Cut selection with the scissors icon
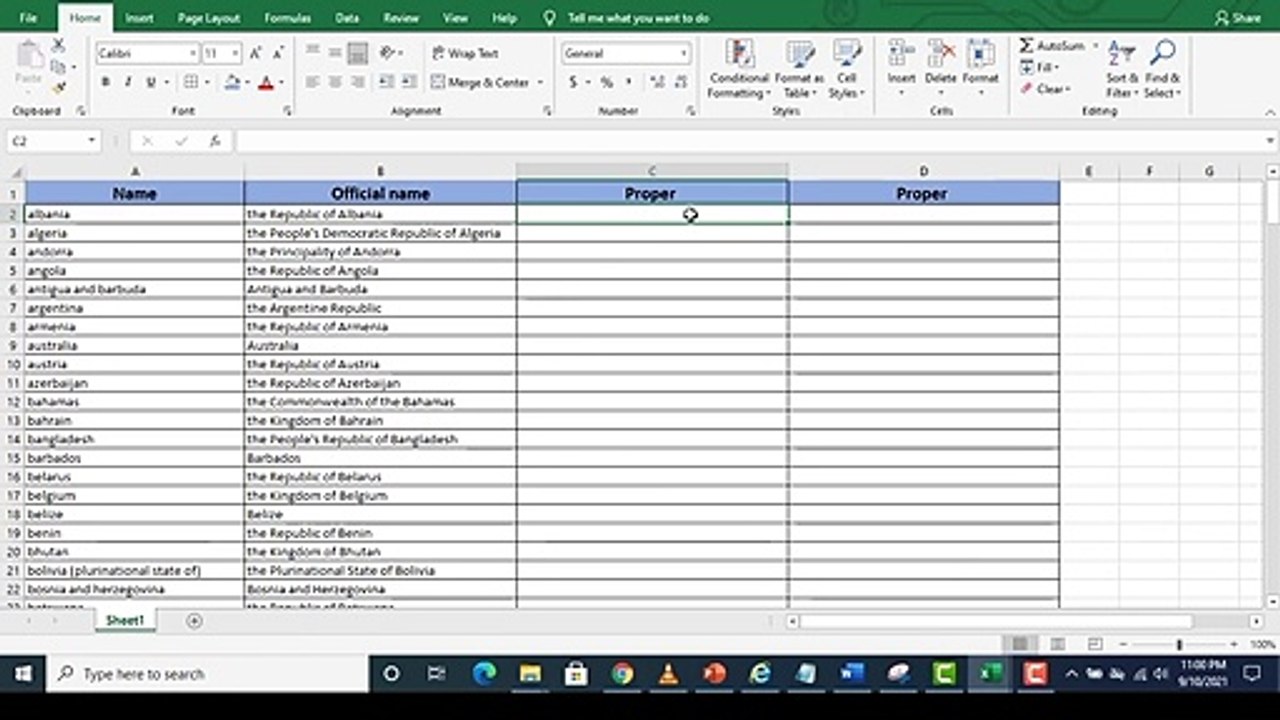Image resolution: width=1280 pixels, height=720 pixels. point(58,46)
